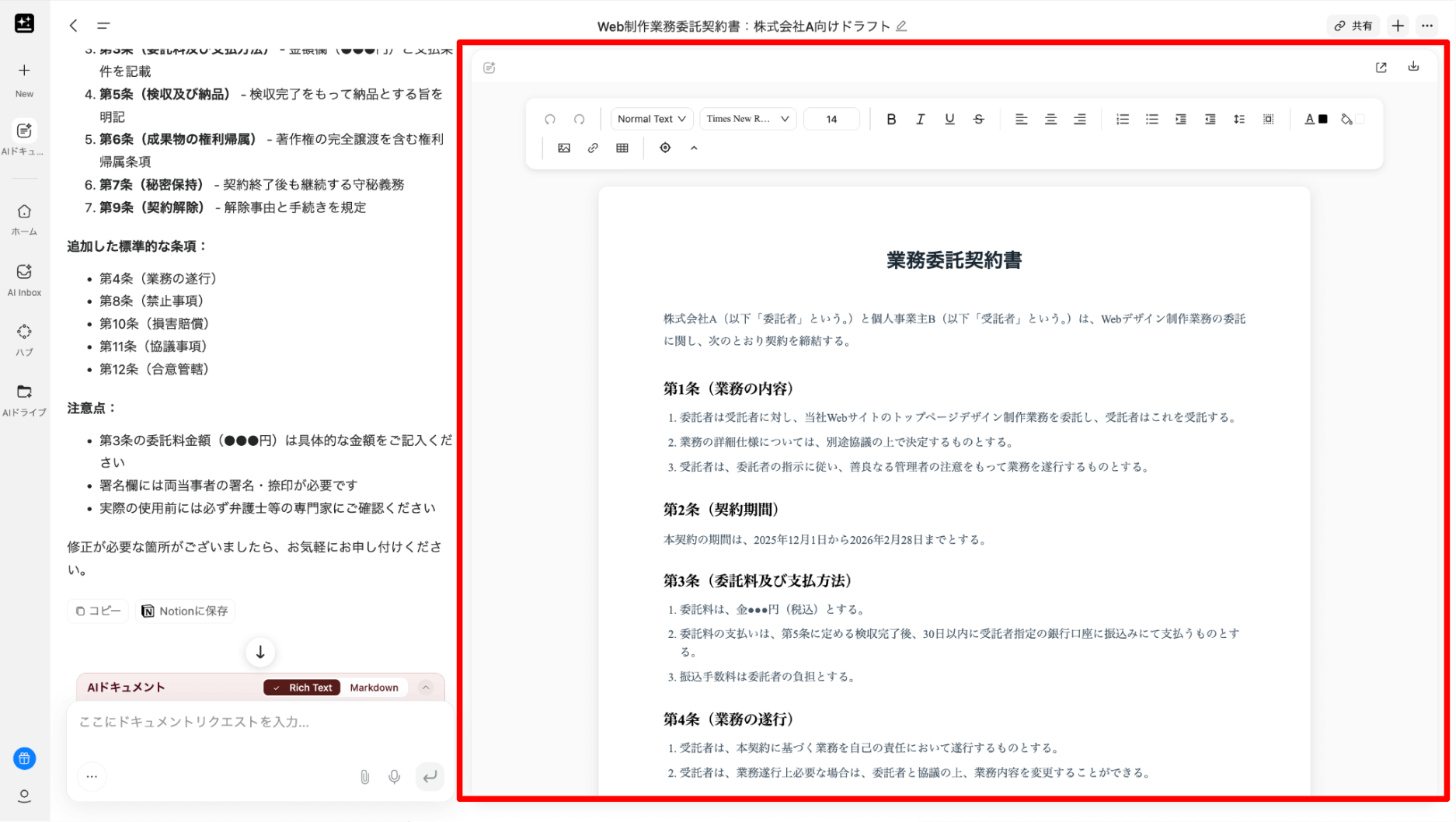Open AI Inbox in the sidebar
The height and width of the screenshot is (822, 1456).
(x=24, y=280)
